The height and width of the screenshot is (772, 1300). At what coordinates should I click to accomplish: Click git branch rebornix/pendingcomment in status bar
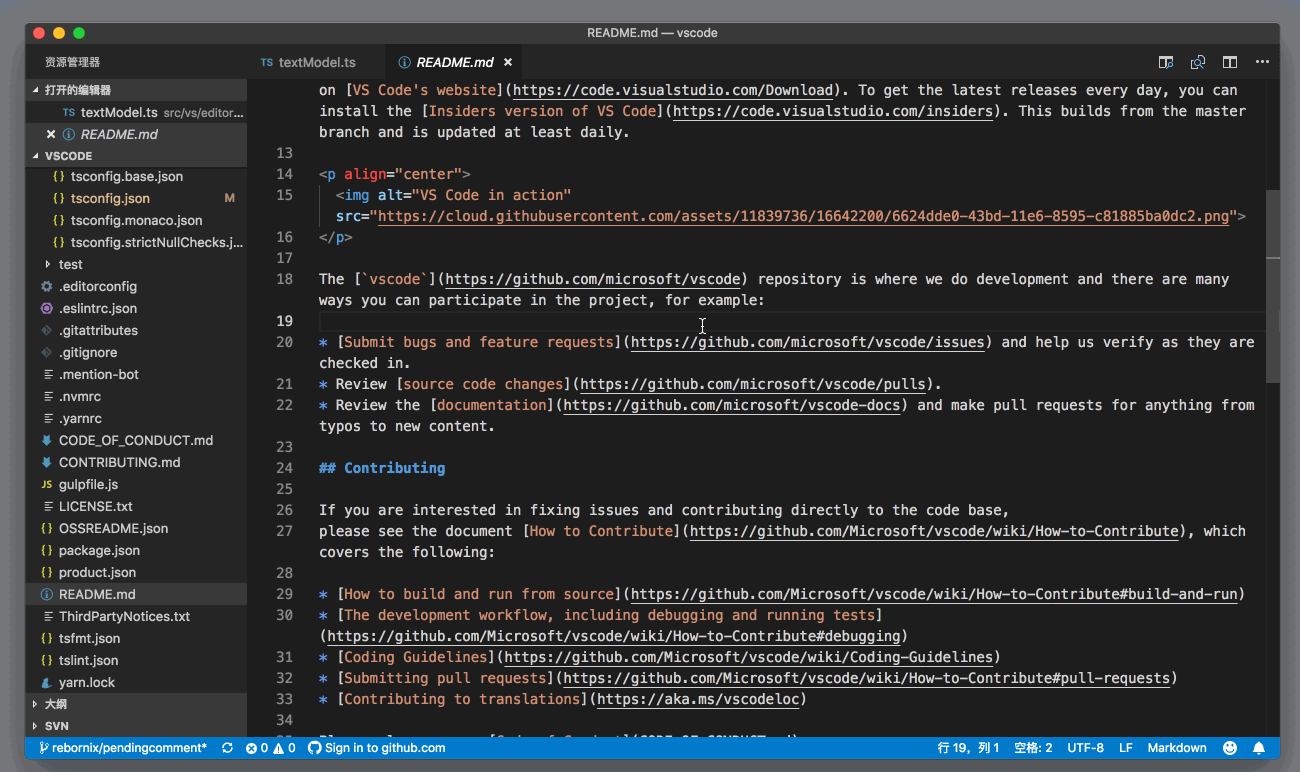(122, 748)
